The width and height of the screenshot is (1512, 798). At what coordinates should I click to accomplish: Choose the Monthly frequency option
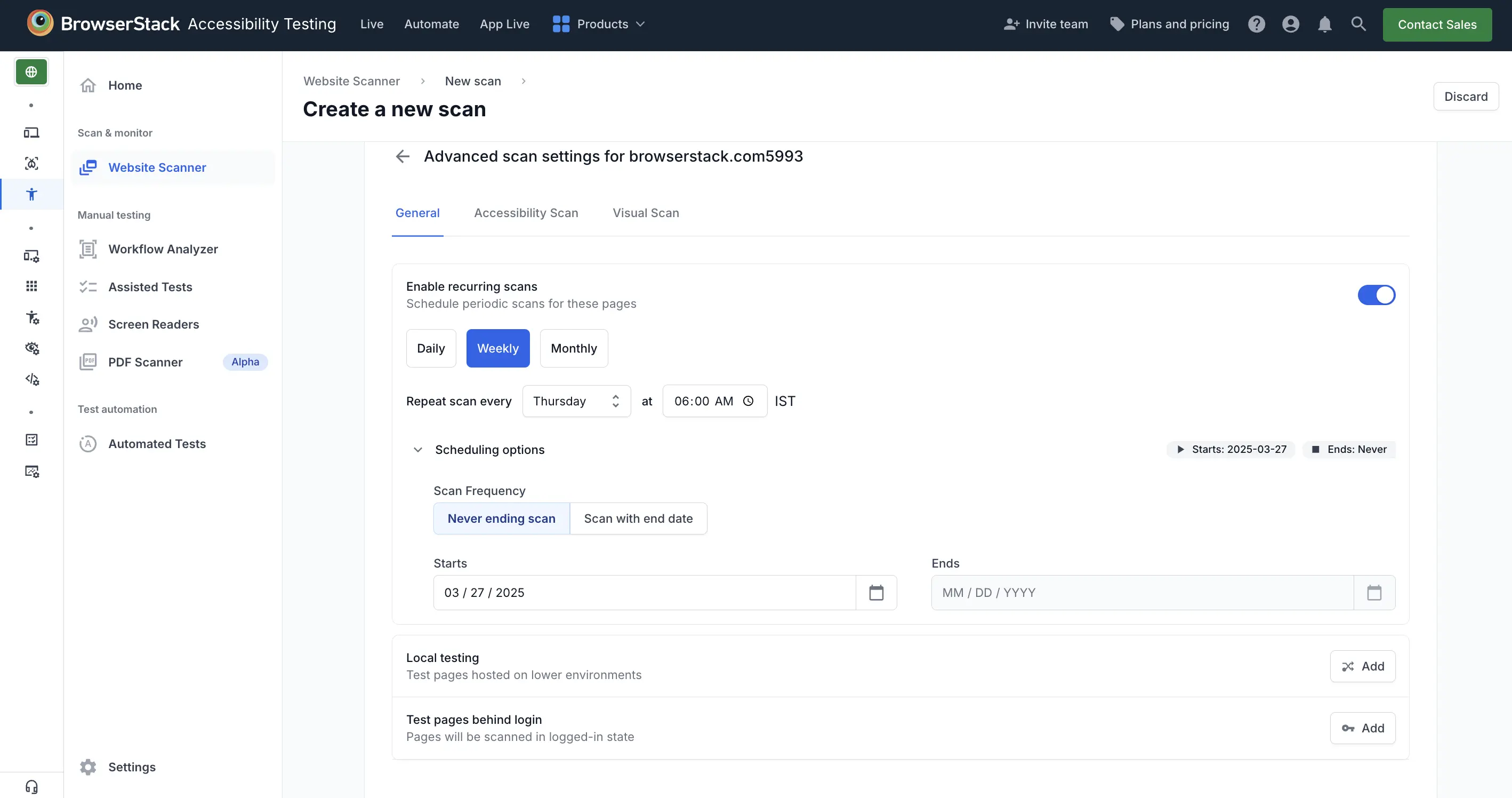pyautogui.click(x=574, y=348)
